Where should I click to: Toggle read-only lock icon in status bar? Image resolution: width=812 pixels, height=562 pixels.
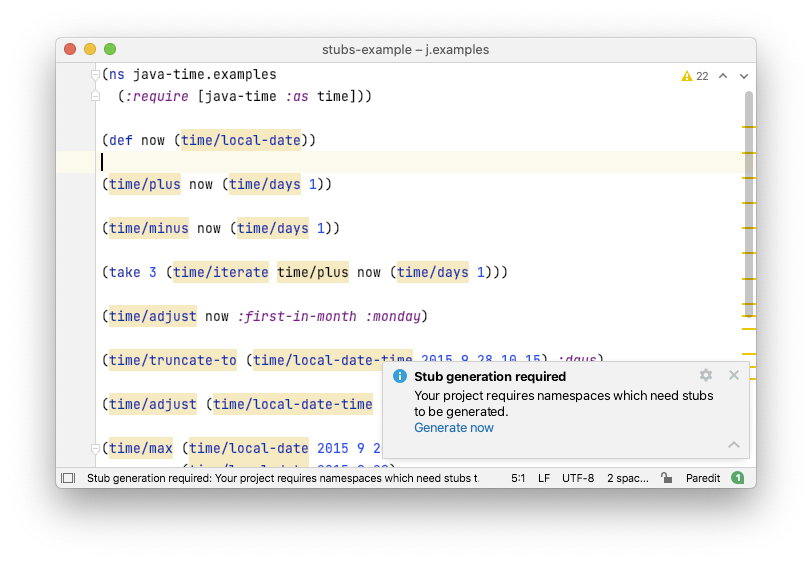pos(666,478)
